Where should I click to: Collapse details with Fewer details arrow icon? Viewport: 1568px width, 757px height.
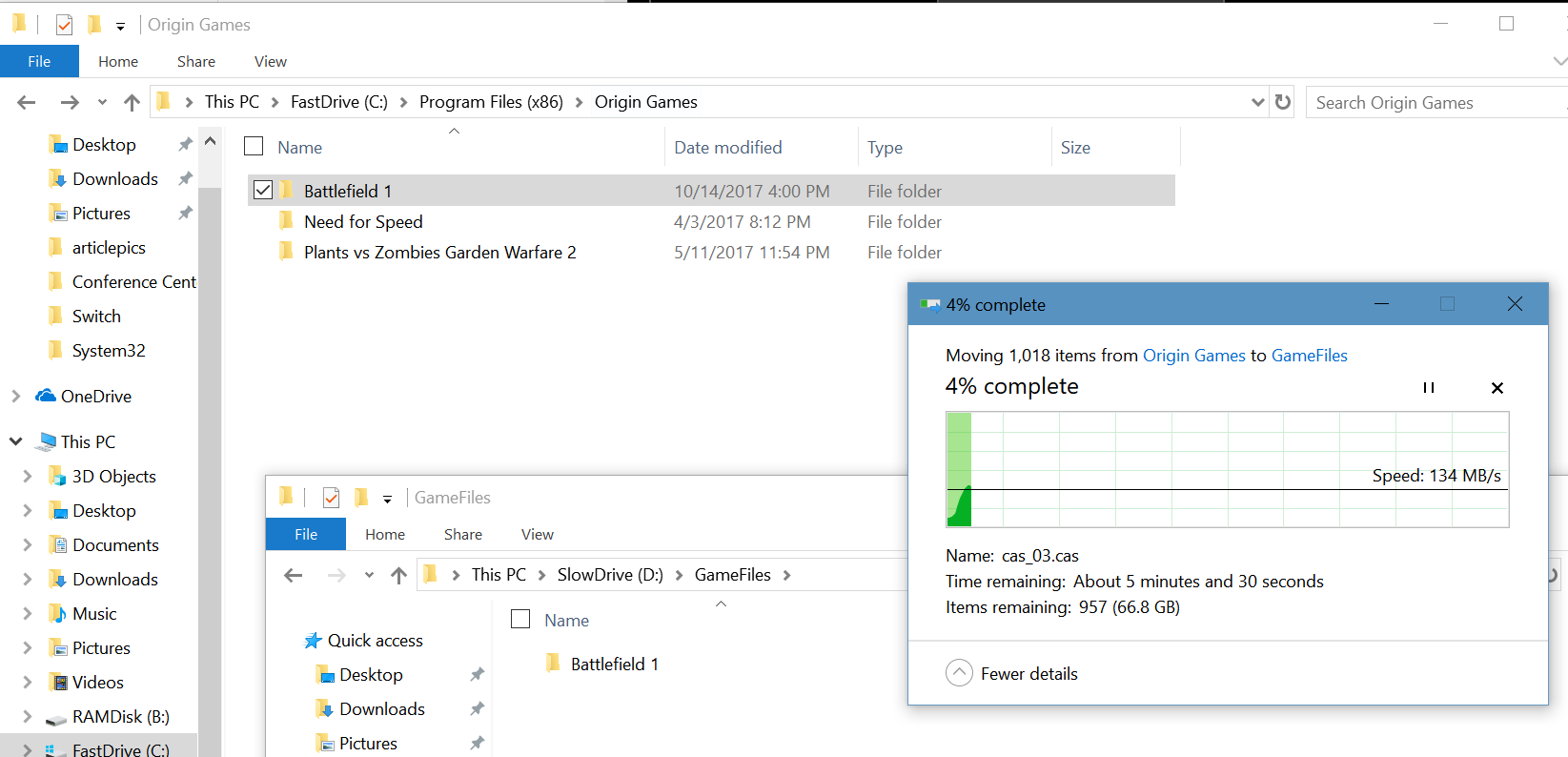(x=959, y=673)
